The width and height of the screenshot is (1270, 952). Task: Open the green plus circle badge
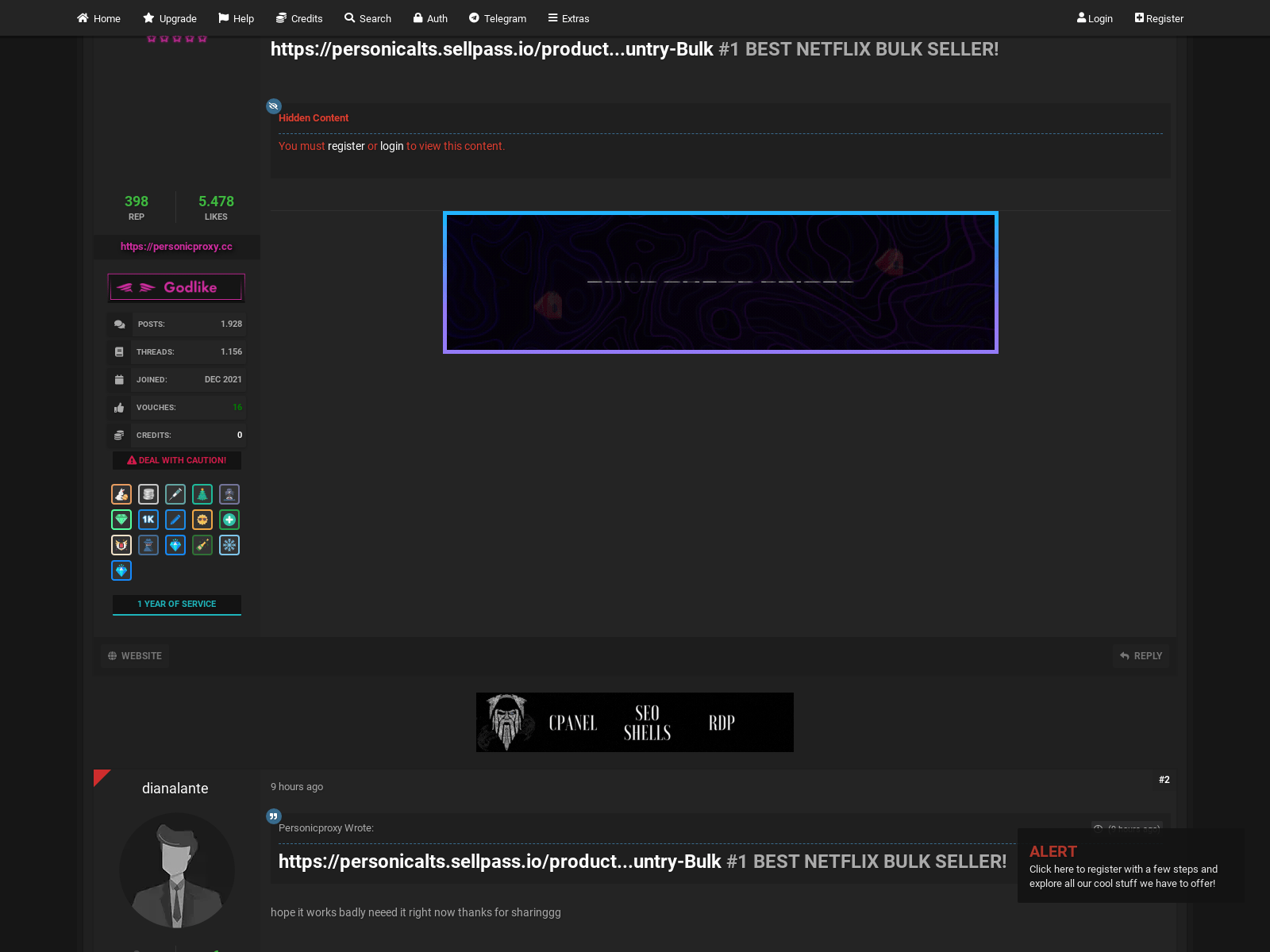(x=229, y=520)
